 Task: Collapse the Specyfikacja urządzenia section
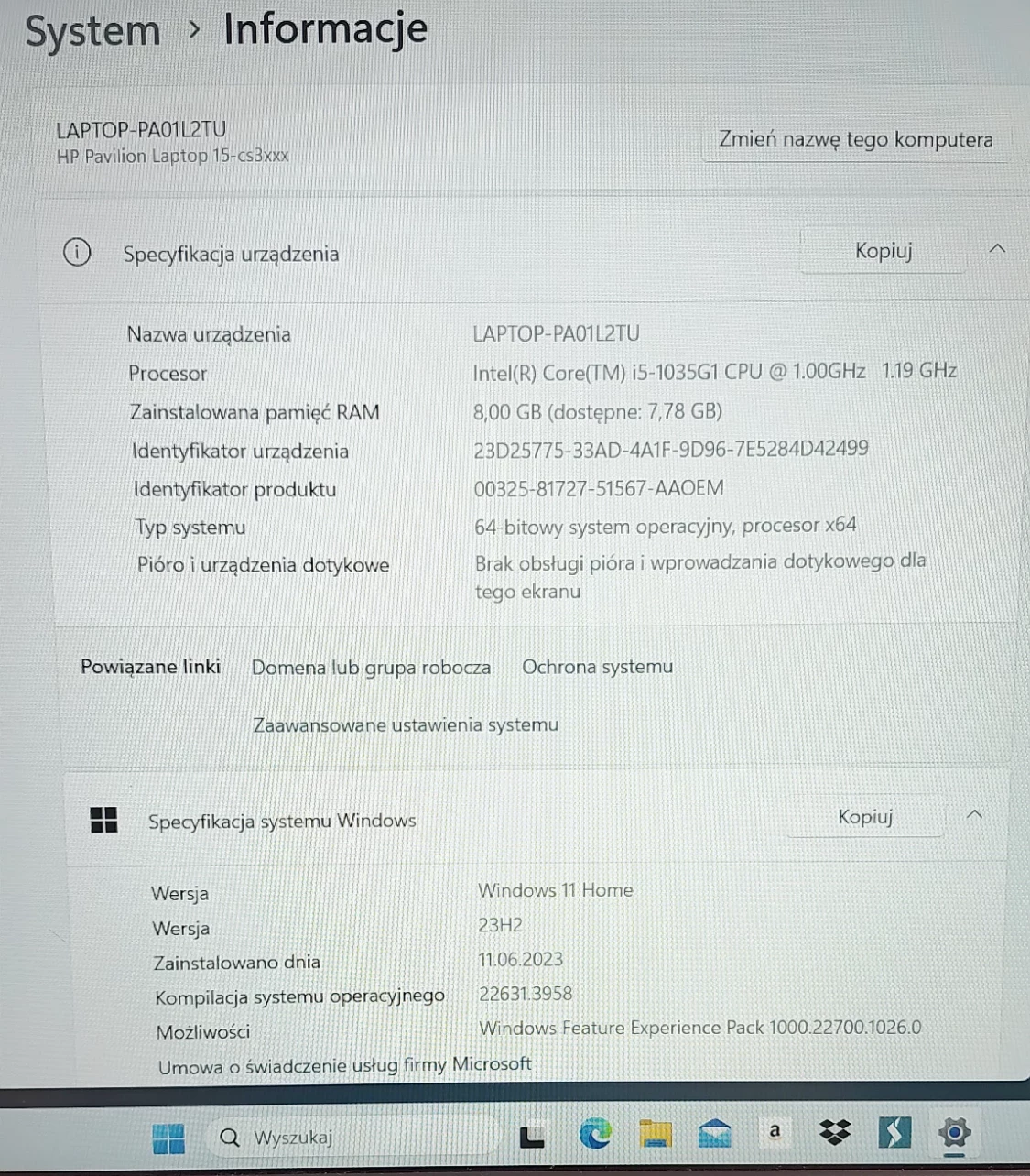998,249
